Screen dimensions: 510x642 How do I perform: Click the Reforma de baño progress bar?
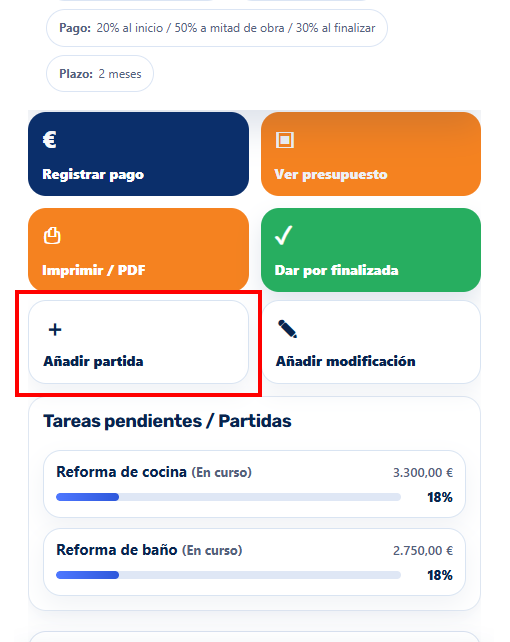228,575
